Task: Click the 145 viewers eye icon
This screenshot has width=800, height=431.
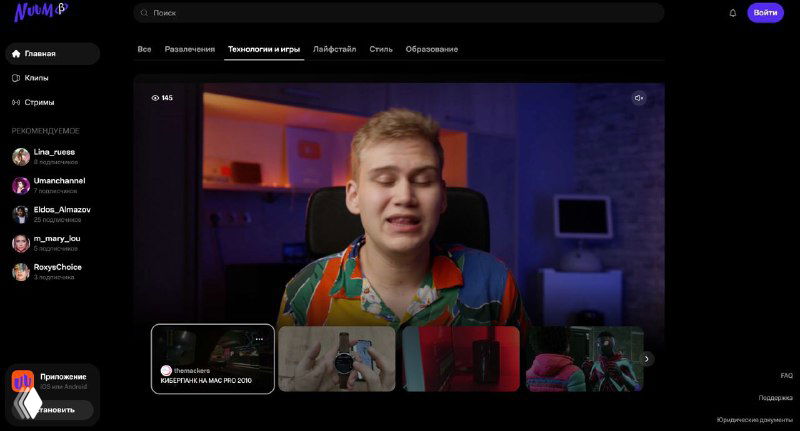Action: [155, 98]
